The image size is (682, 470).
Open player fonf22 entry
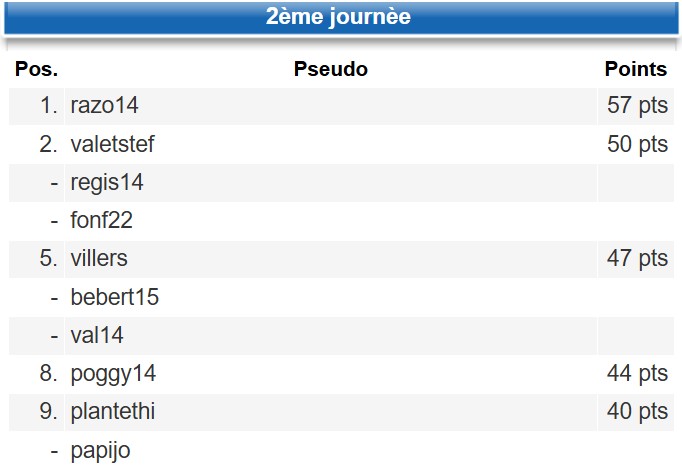[x=101, y=220]
